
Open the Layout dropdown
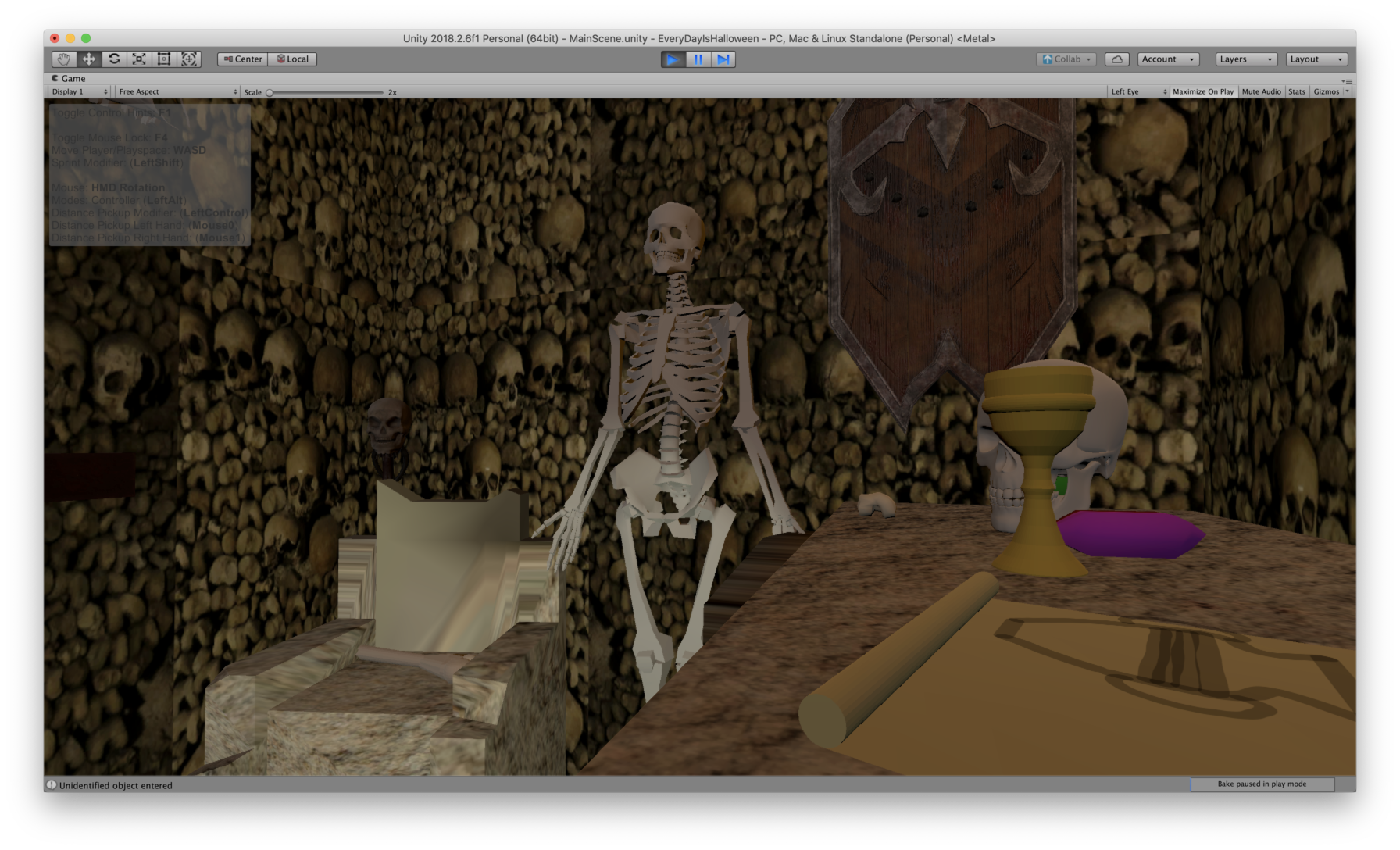click(1316, 59)
